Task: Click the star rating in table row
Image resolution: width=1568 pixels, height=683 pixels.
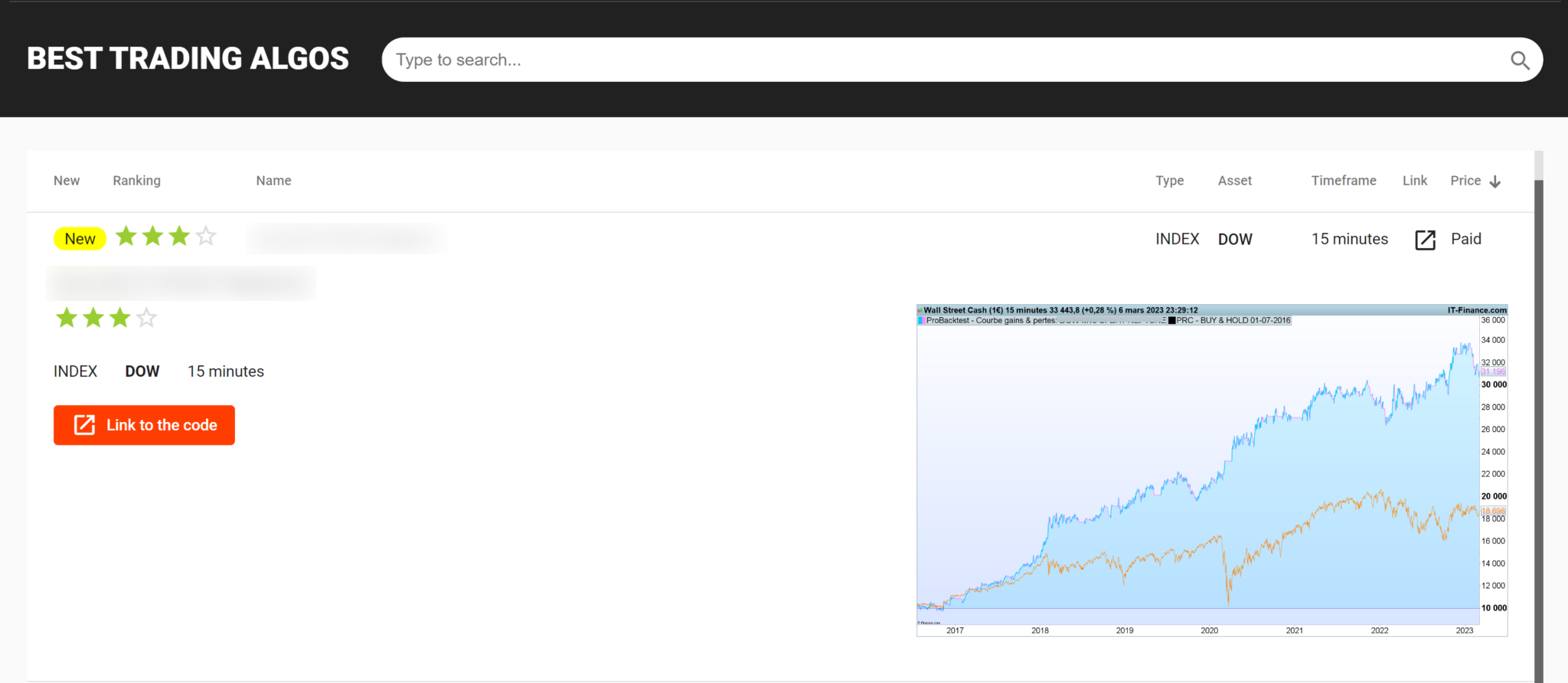Action: 165,236
